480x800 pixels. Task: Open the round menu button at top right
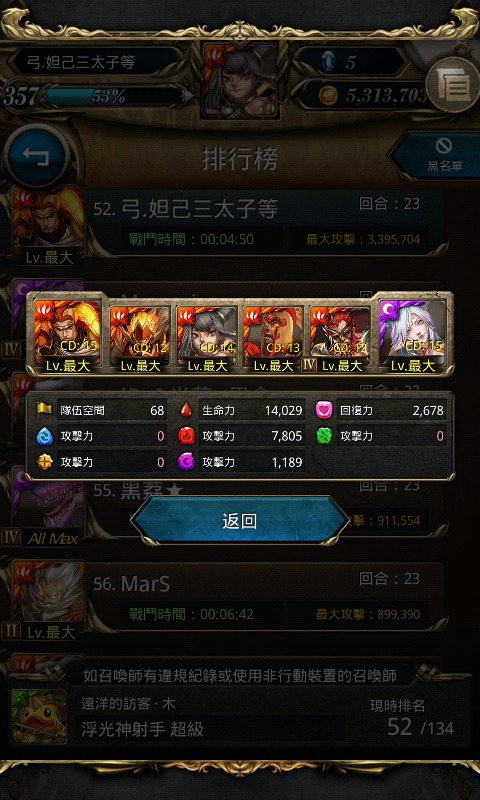(x=452, y=85)
